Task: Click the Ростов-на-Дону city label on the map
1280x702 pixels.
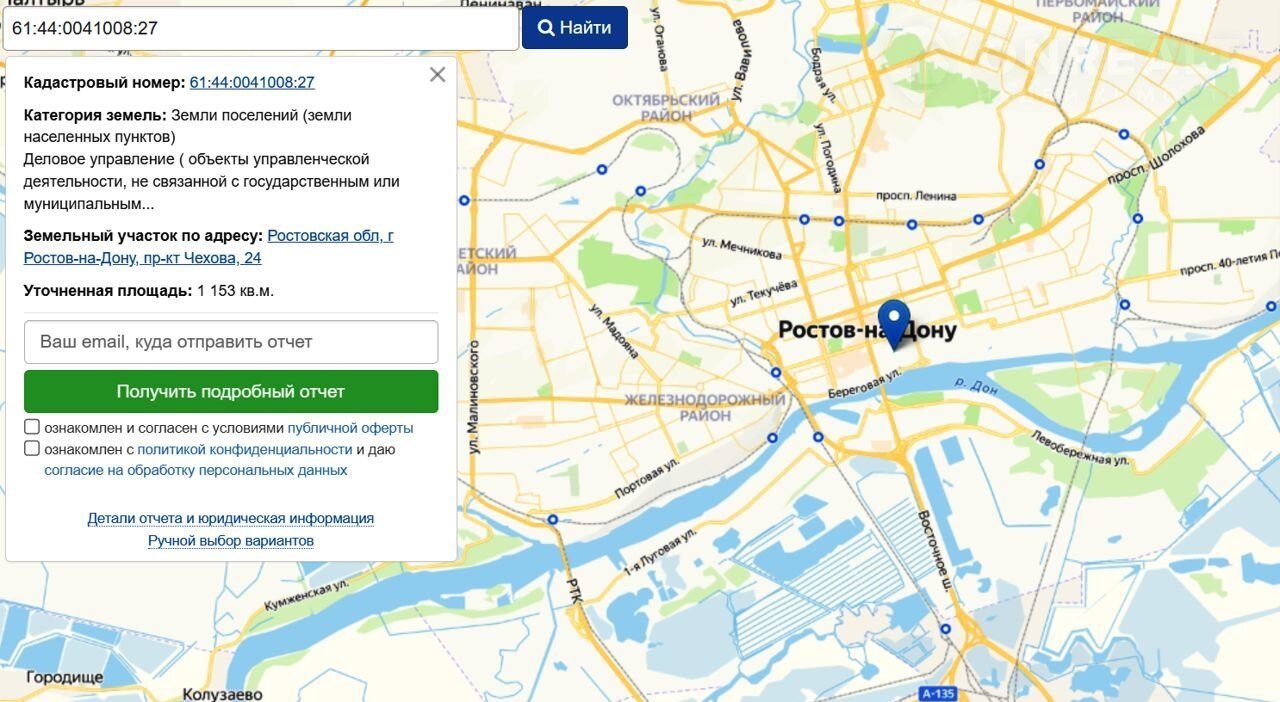Action: pyautogui.click(x=867, y=331)
